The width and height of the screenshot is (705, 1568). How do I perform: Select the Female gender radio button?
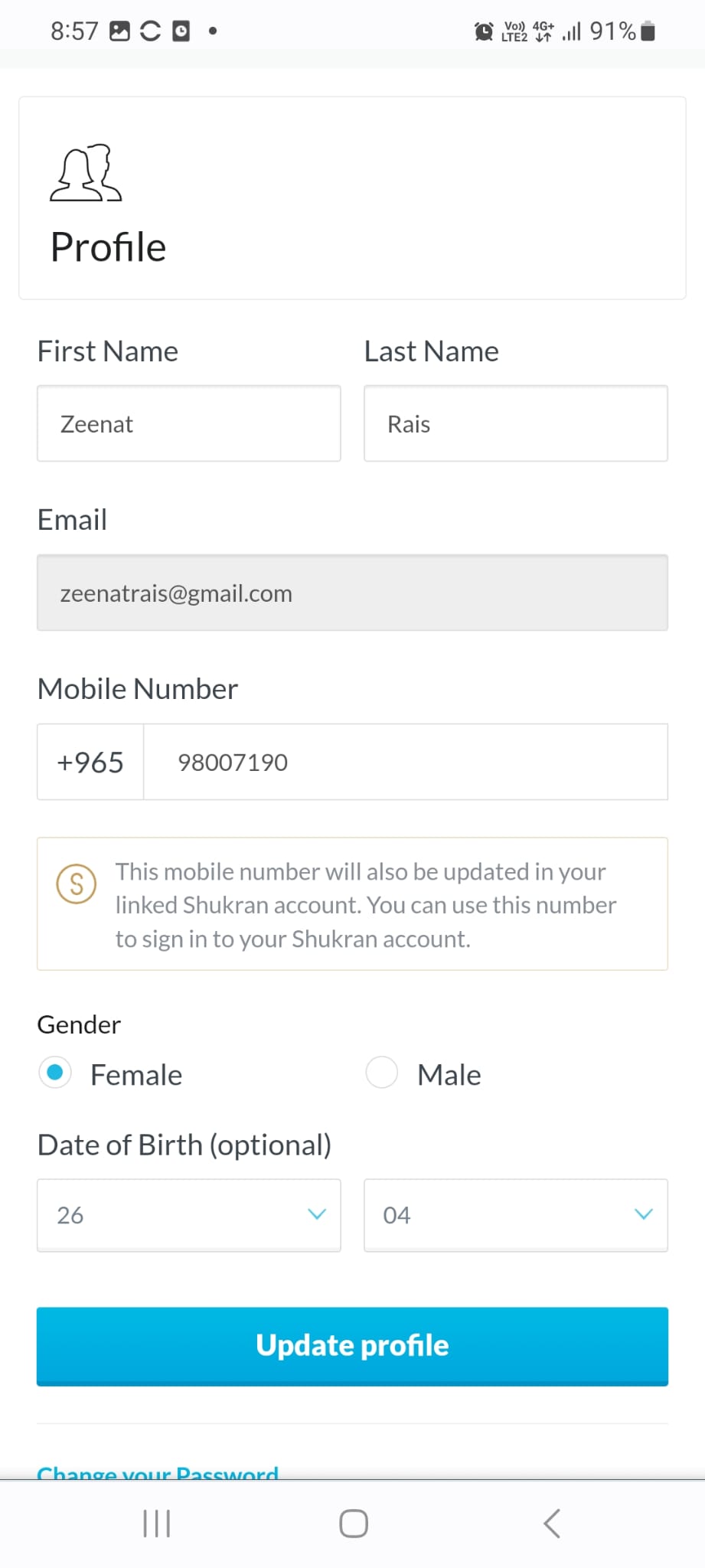coord(55,1073)
